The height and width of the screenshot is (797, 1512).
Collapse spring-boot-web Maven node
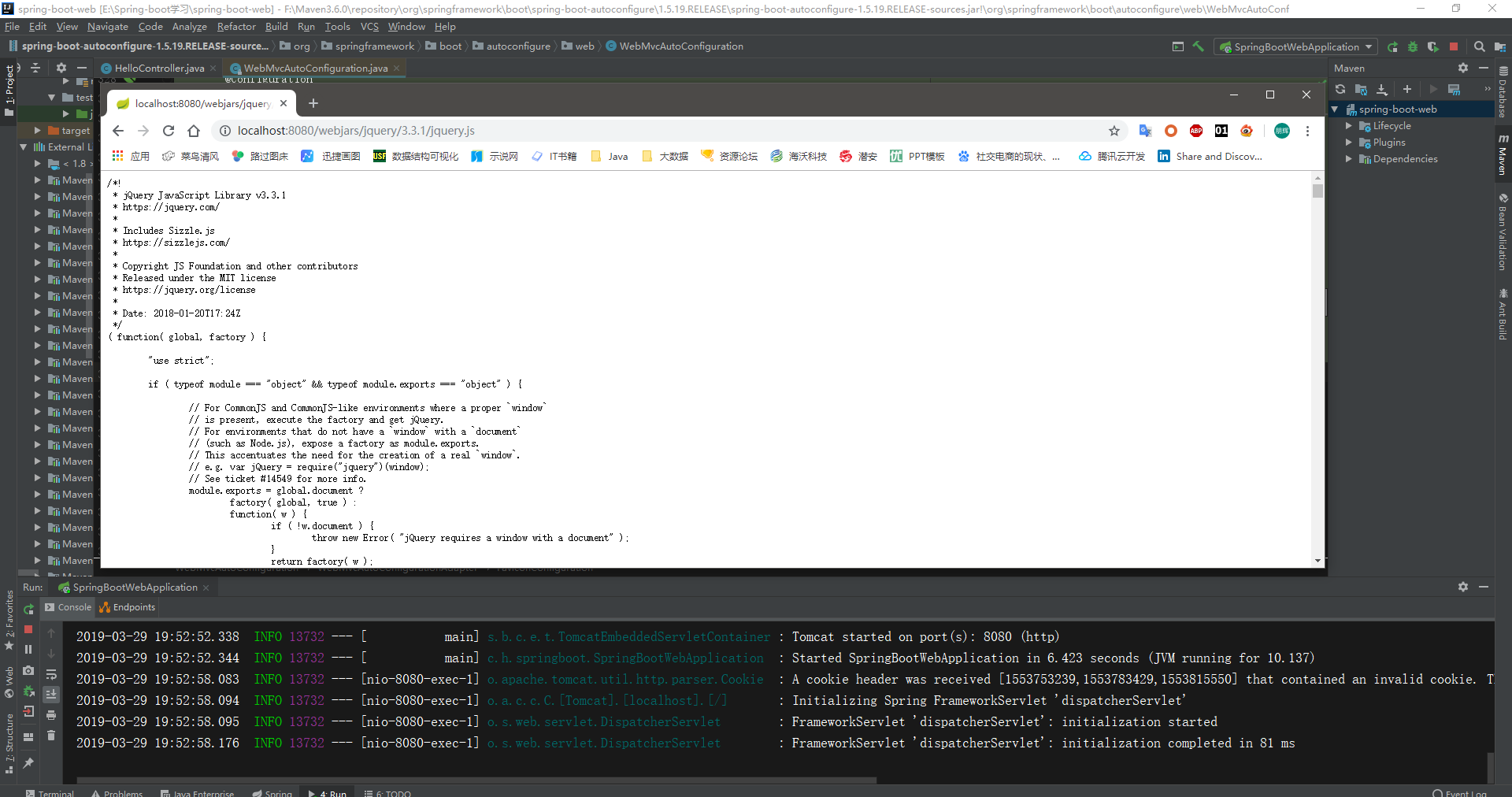tap(1335, 109)
